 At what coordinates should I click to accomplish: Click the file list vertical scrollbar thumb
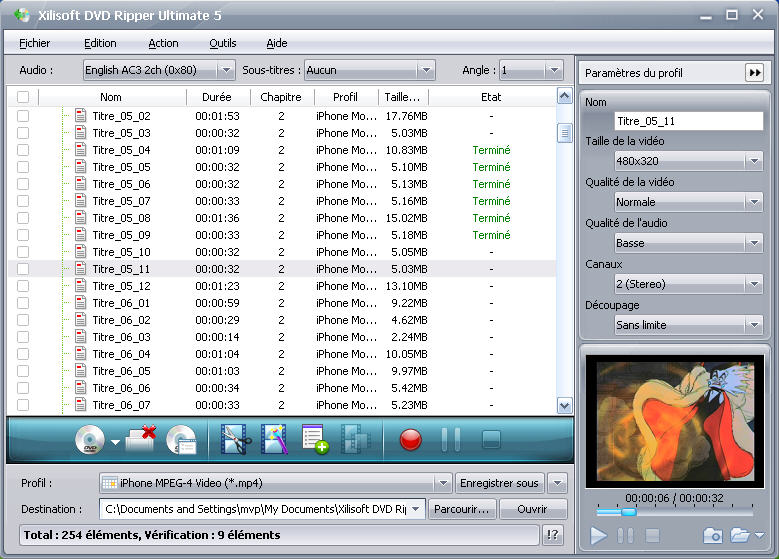point(564,133)
